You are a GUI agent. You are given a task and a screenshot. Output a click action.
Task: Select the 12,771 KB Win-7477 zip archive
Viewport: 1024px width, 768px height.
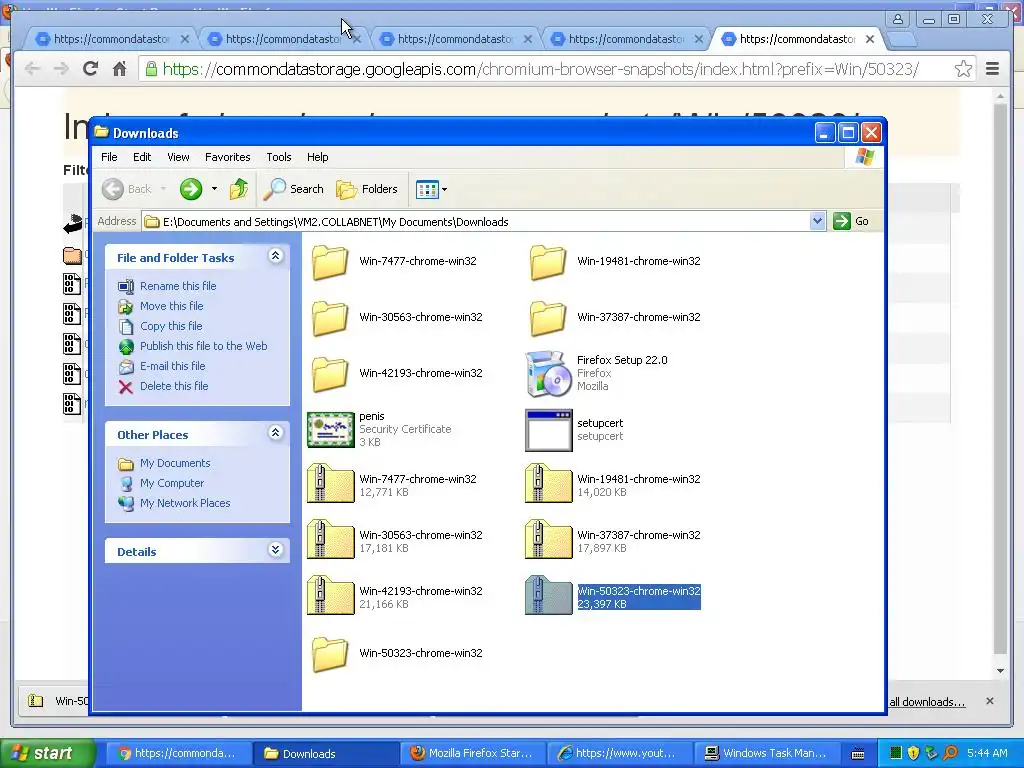click(x=330, y=484)
